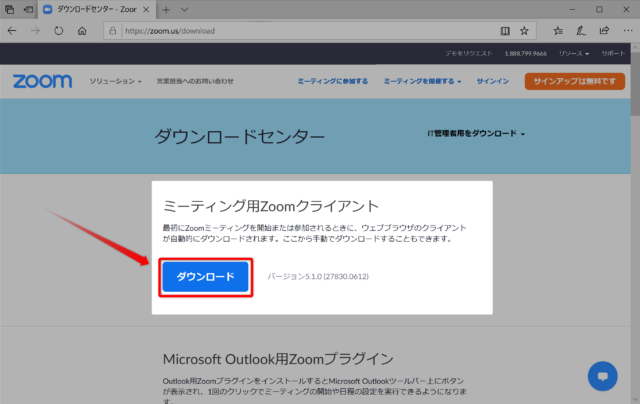Open favorites hub icon
The width and height of the screenshot is (640, 404).
(558, 31)
